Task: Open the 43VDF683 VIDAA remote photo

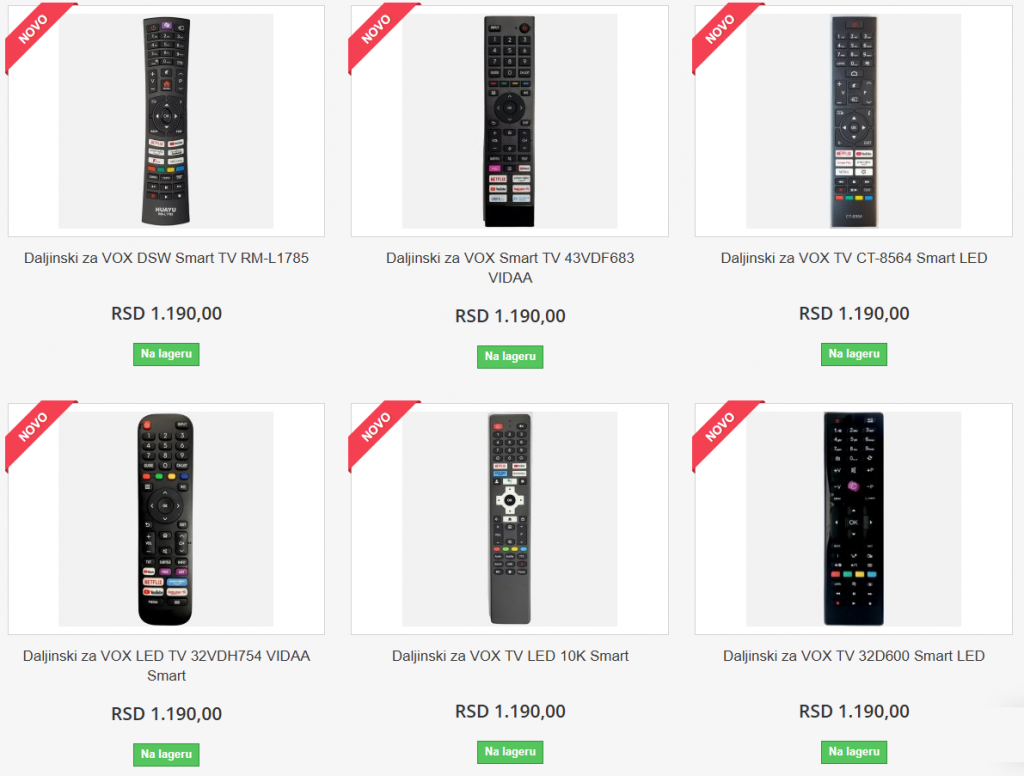Action: click(510, 121)
